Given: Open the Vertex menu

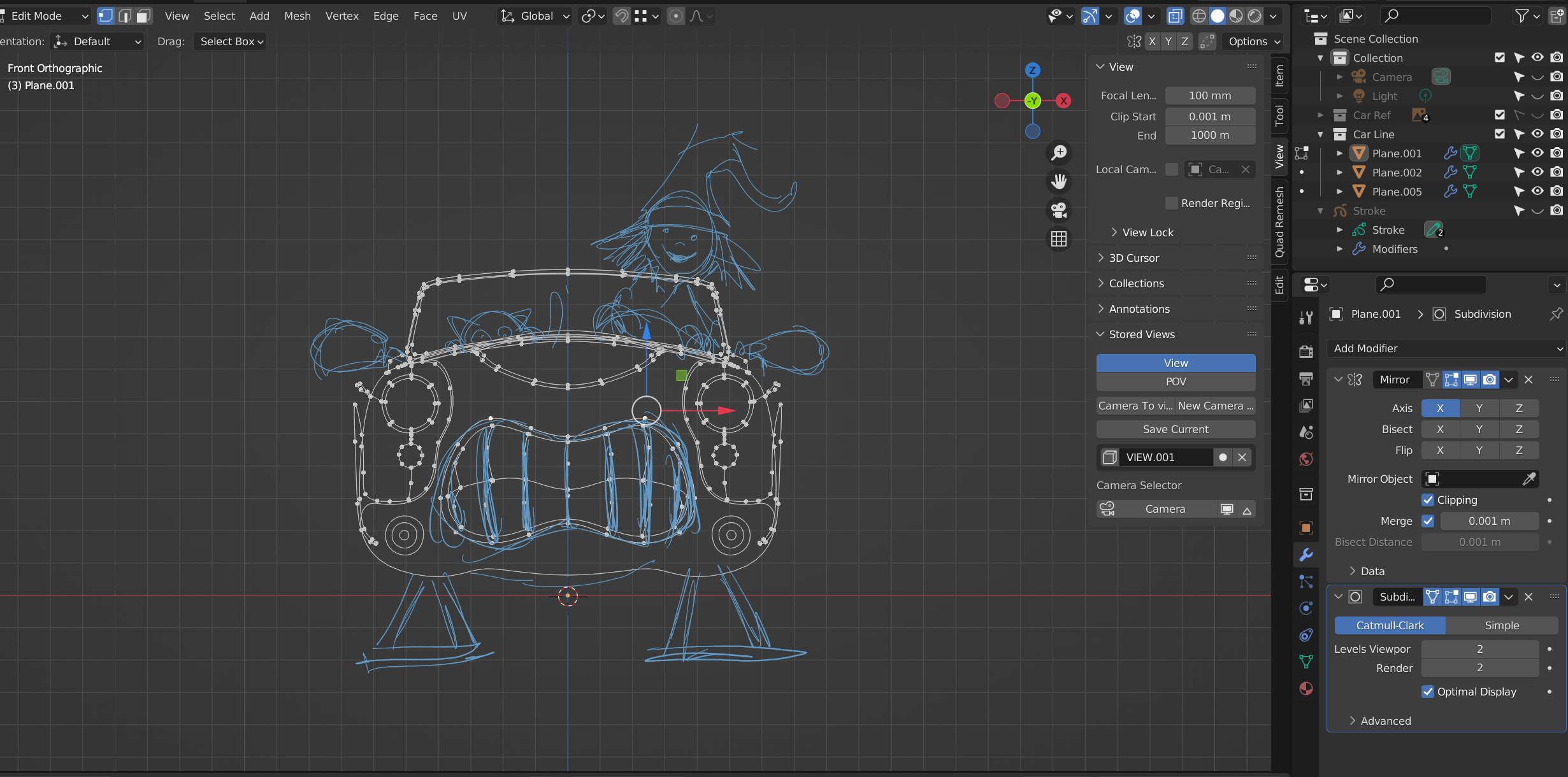Looking at the screenshot, I should (342, 16).
